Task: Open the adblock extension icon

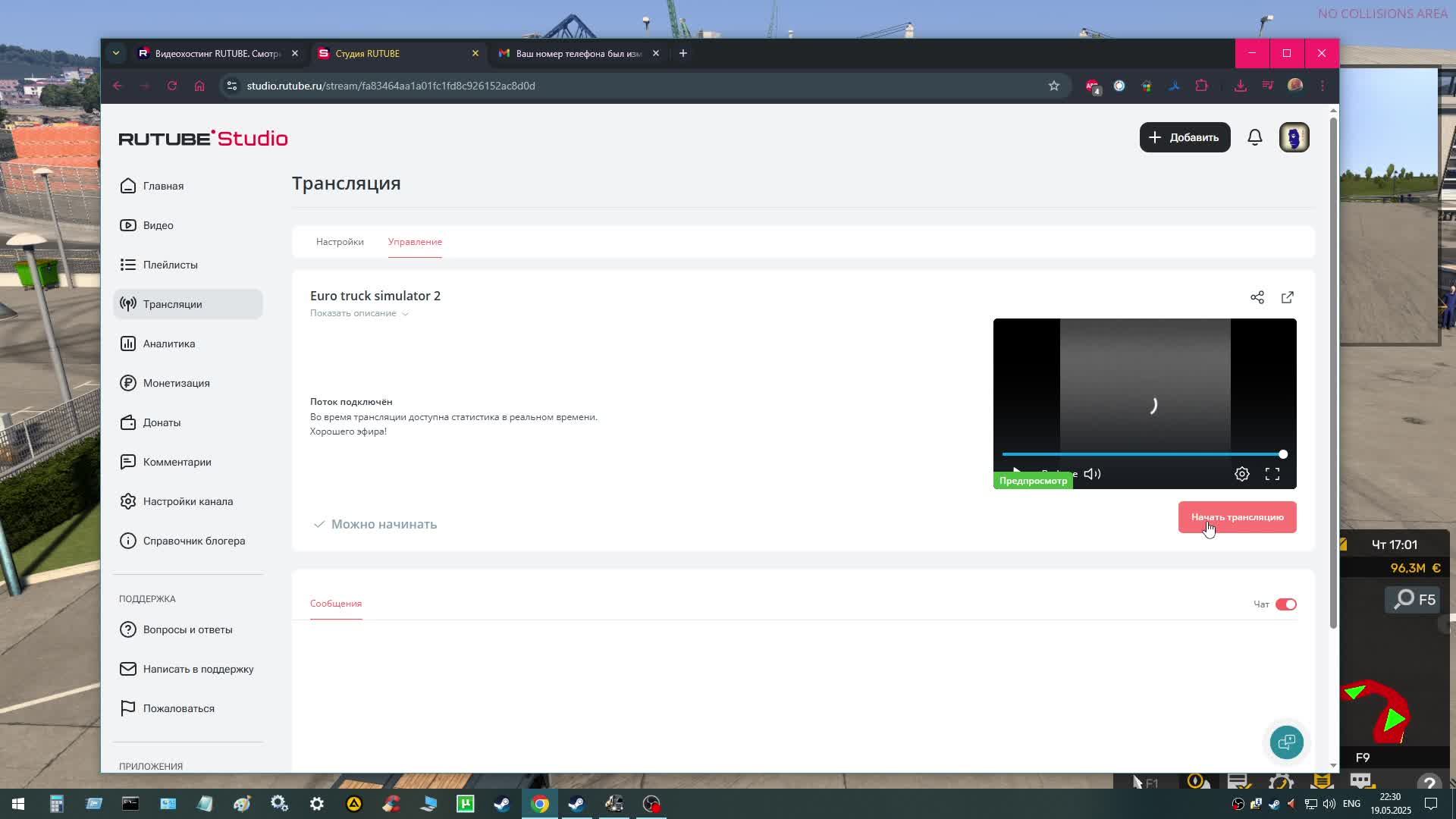Action: click(x=1092, y=86)
